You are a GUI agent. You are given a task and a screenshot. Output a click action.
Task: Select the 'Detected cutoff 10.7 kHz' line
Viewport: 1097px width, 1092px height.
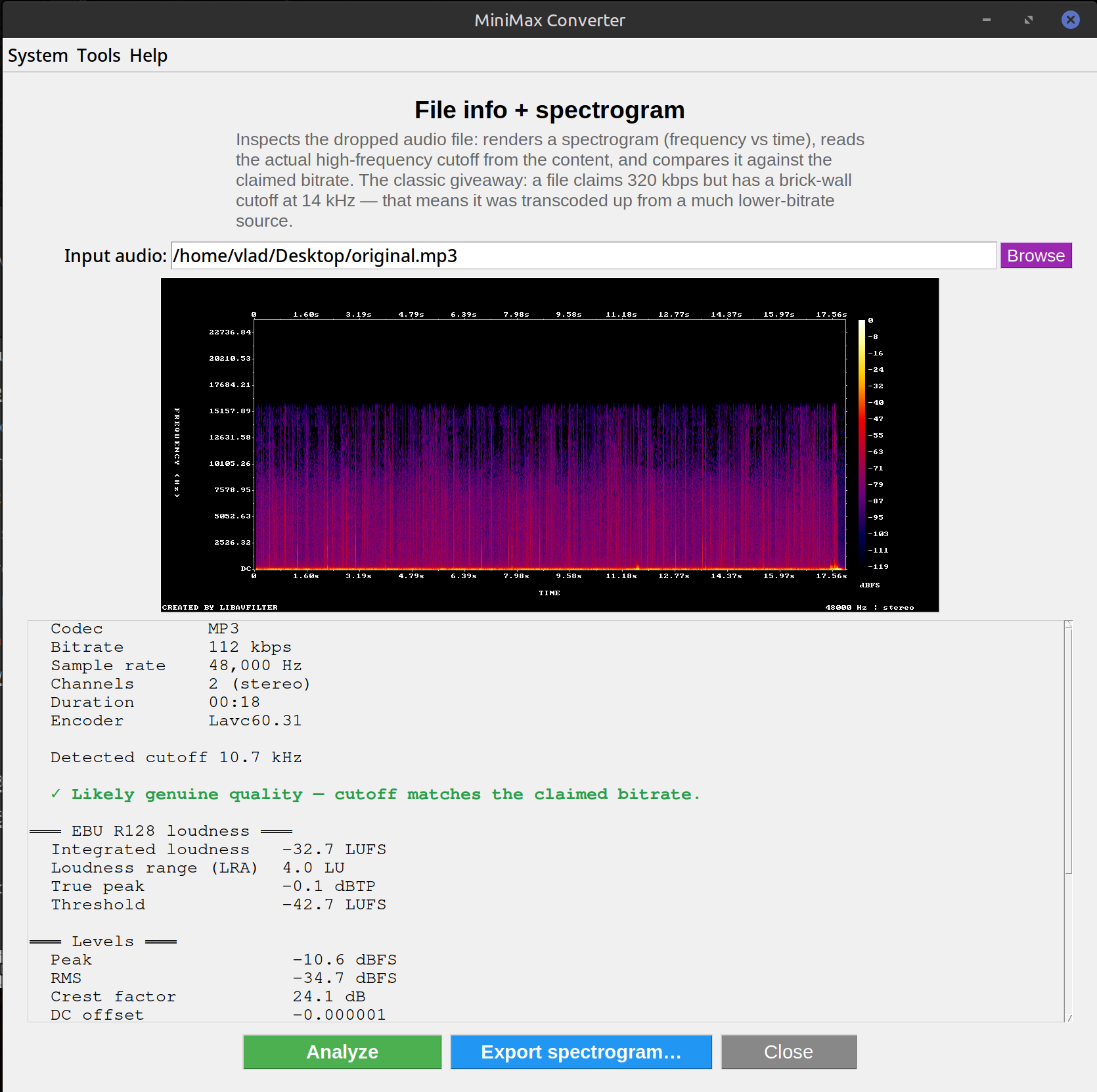click(x=176, y=758)
